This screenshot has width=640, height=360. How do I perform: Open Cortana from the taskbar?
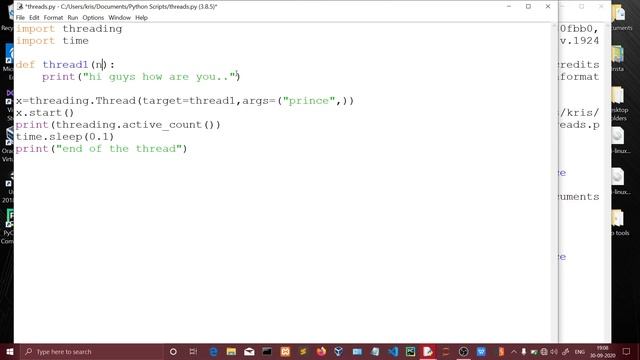[x=173, y=351]
